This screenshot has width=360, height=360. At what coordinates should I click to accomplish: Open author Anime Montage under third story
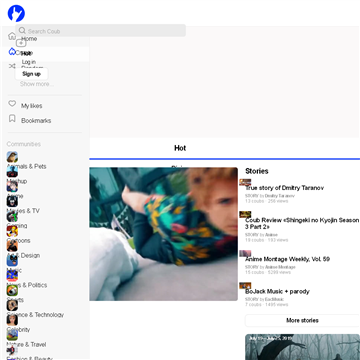[x=280, y=267]
